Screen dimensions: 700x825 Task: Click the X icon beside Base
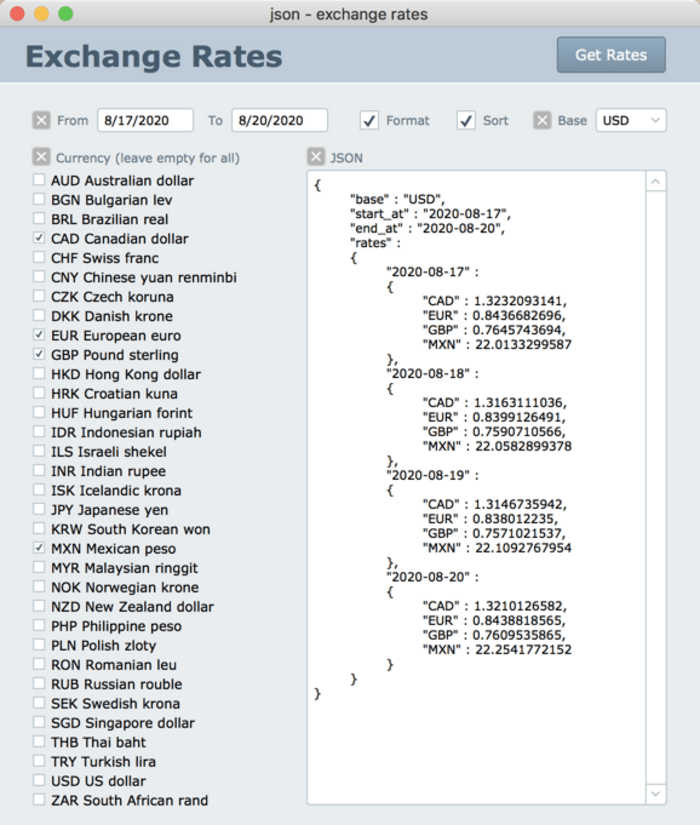point(542,120)
